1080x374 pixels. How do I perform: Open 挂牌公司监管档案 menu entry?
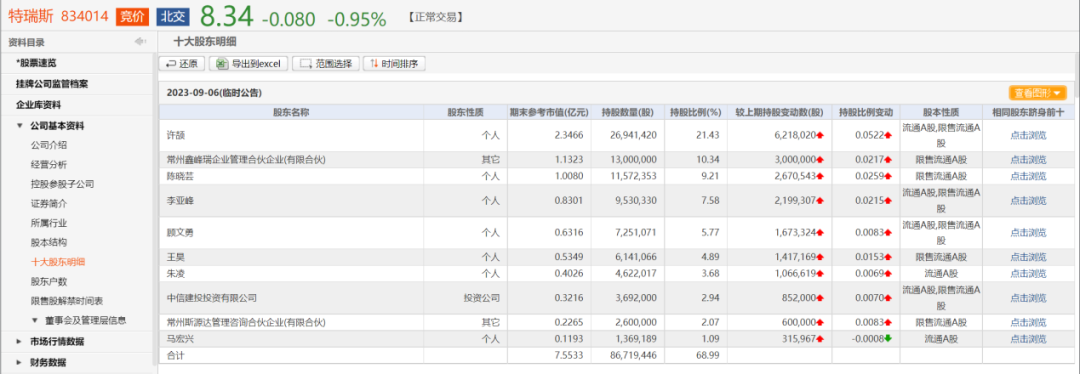tap(52, 84)
